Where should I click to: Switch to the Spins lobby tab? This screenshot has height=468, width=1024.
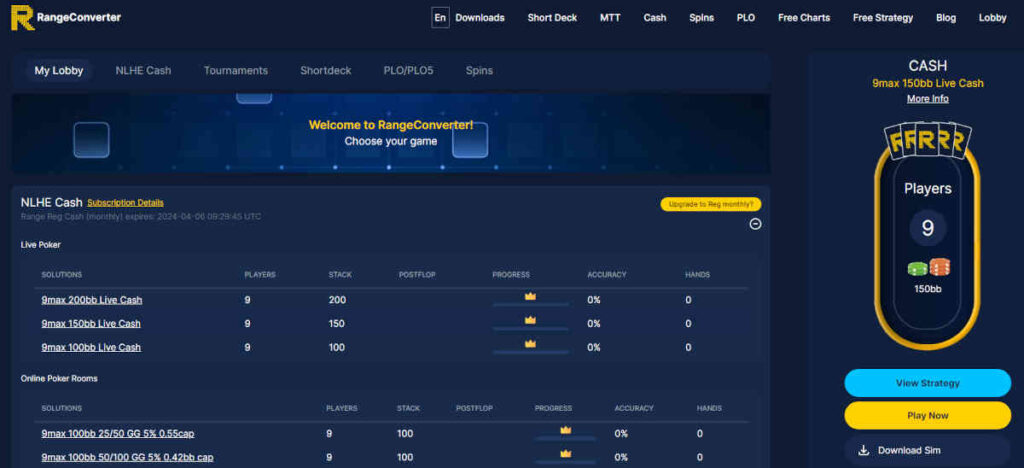pyautogui.click(x=479, y=70)
